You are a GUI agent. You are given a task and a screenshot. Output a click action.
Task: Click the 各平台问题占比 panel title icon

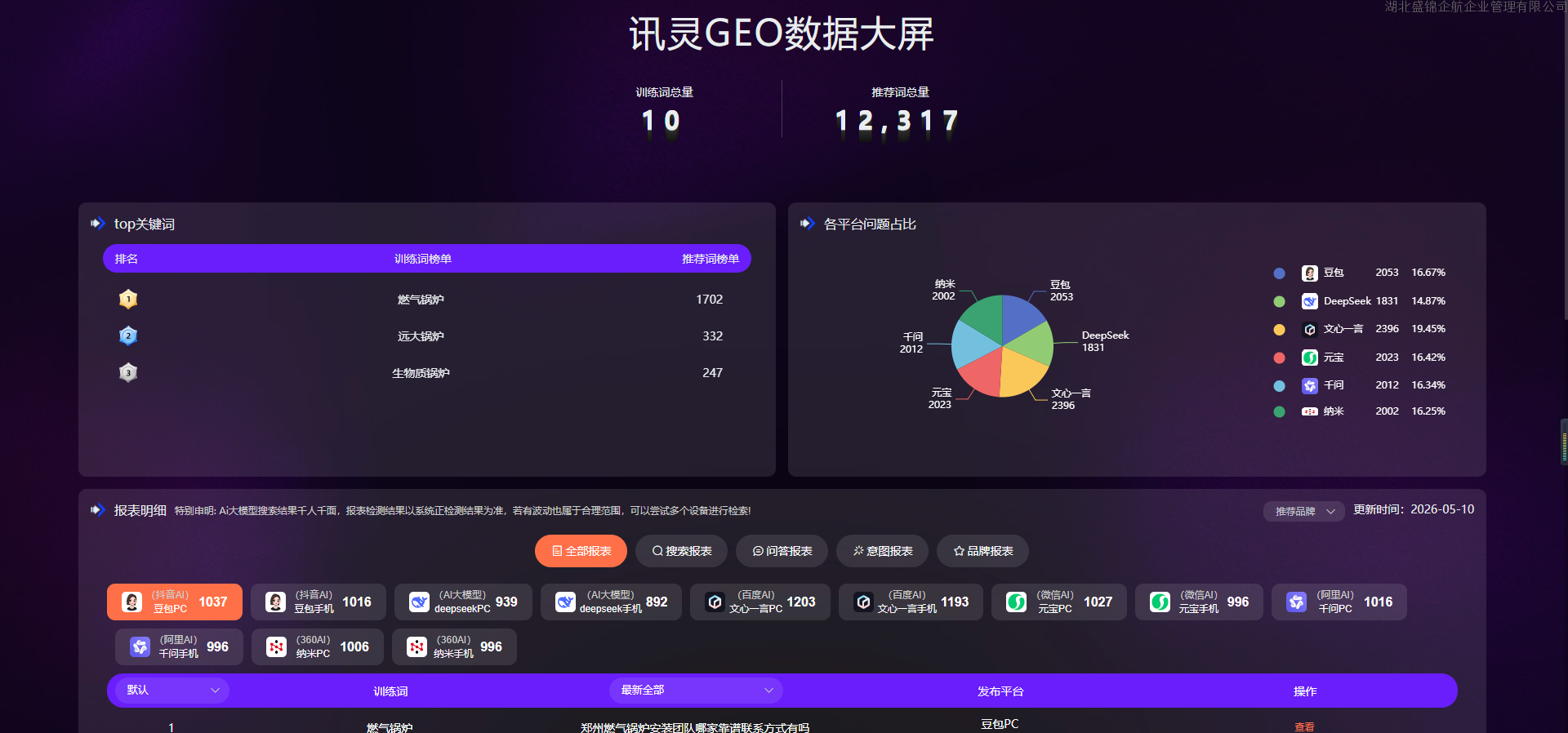click(808, 224)
